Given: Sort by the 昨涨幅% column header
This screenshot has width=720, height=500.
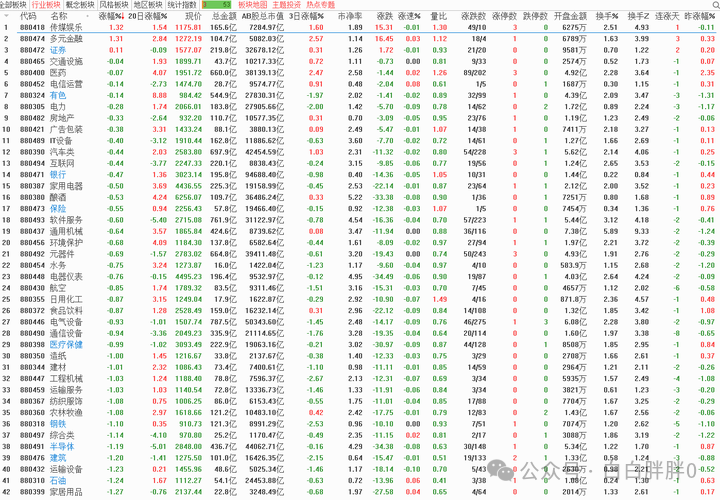Looking at the screenshot, I should (x=699, y=16).
